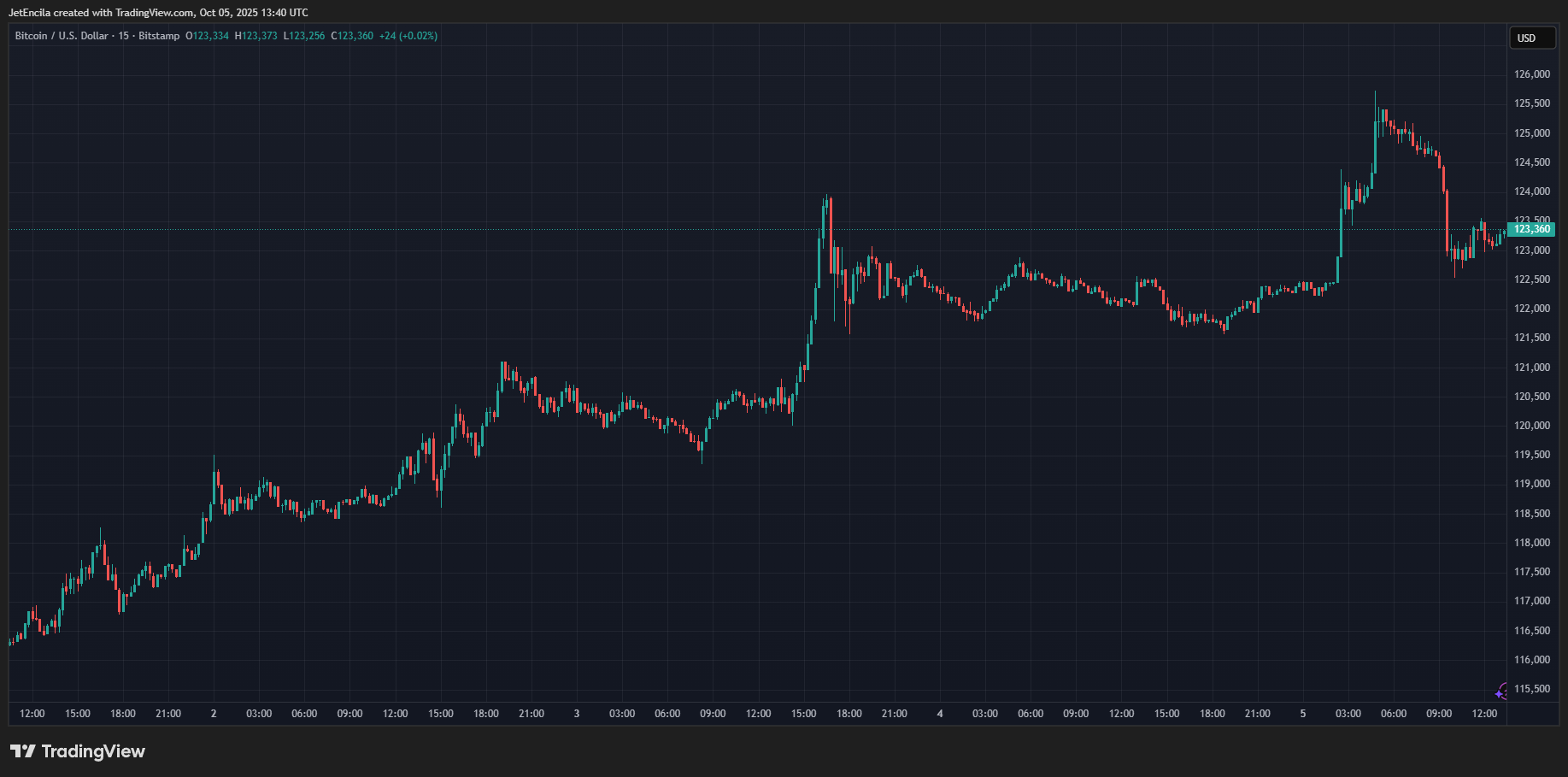Click the 118,000 price axis label

[1531, 543]
